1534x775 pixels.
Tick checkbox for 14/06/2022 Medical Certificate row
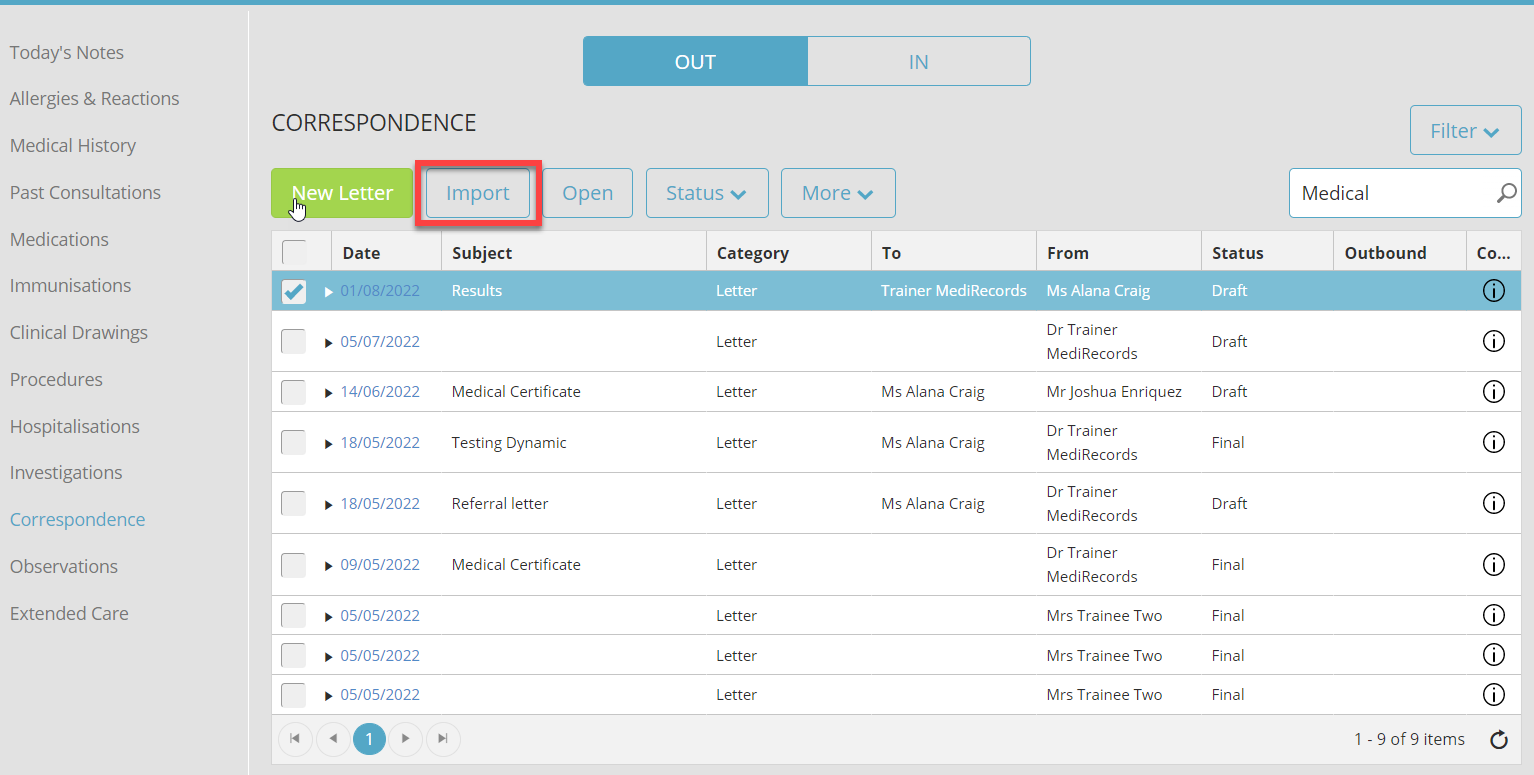click(x=294, y=392)
